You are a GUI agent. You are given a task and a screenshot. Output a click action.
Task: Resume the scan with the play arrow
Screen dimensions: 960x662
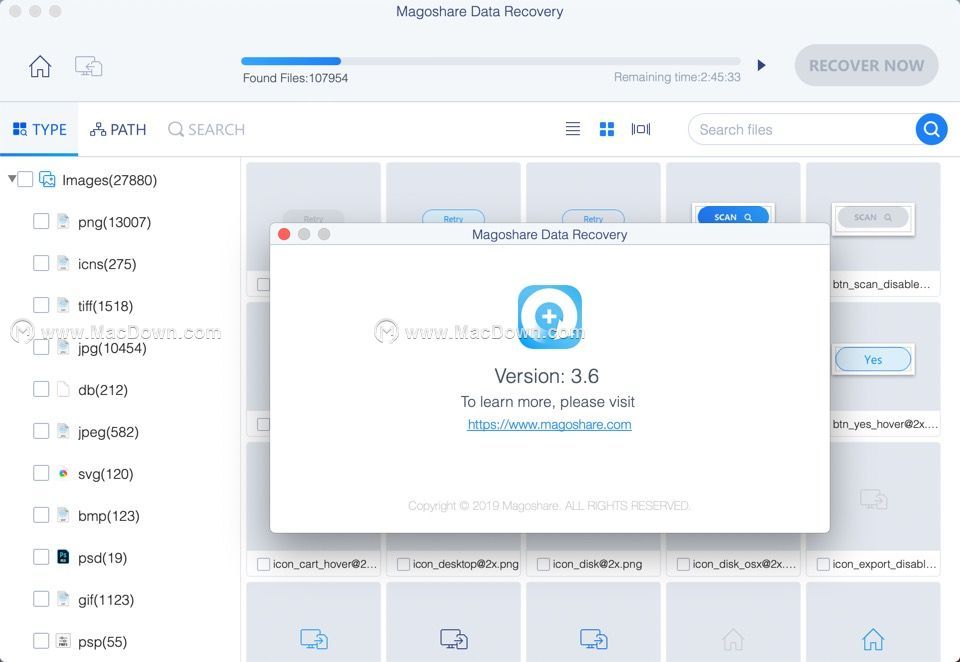click(761, 65)
